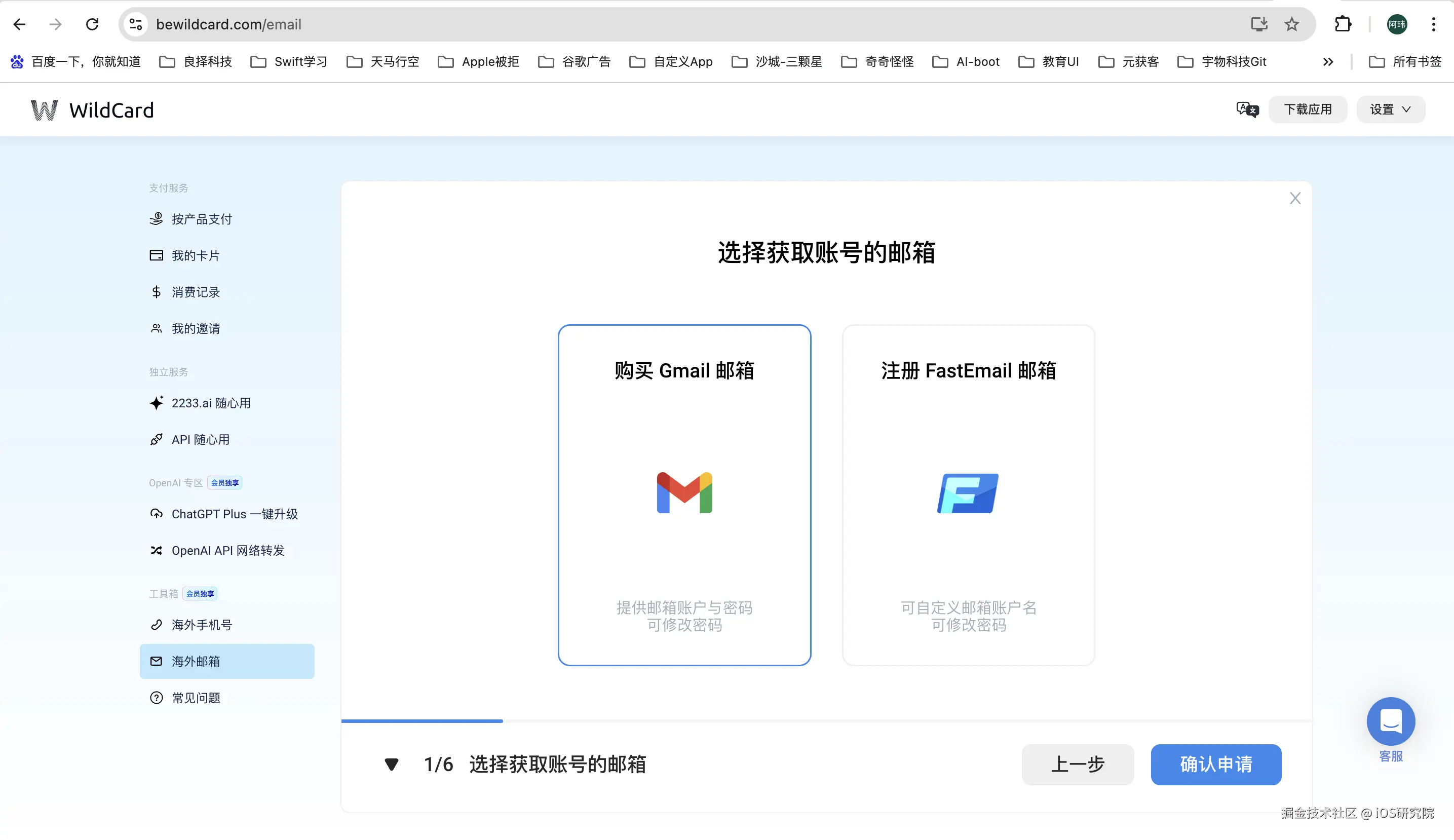Switch to the 海外手机号 sidebar item
This screenshot has width=1454, height=840.
201,624
